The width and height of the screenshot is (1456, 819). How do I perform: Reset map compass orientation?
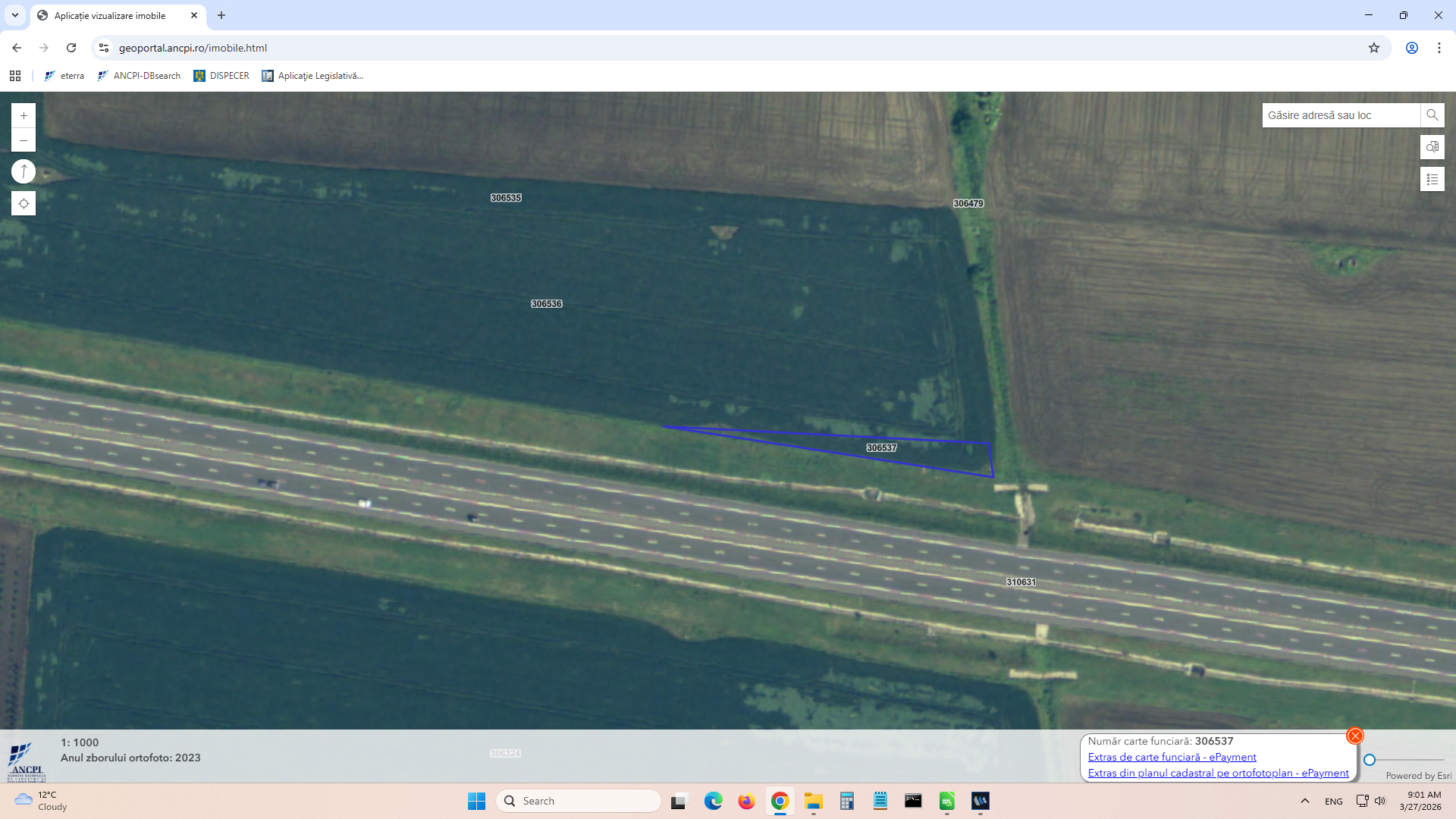click(24, 171)
